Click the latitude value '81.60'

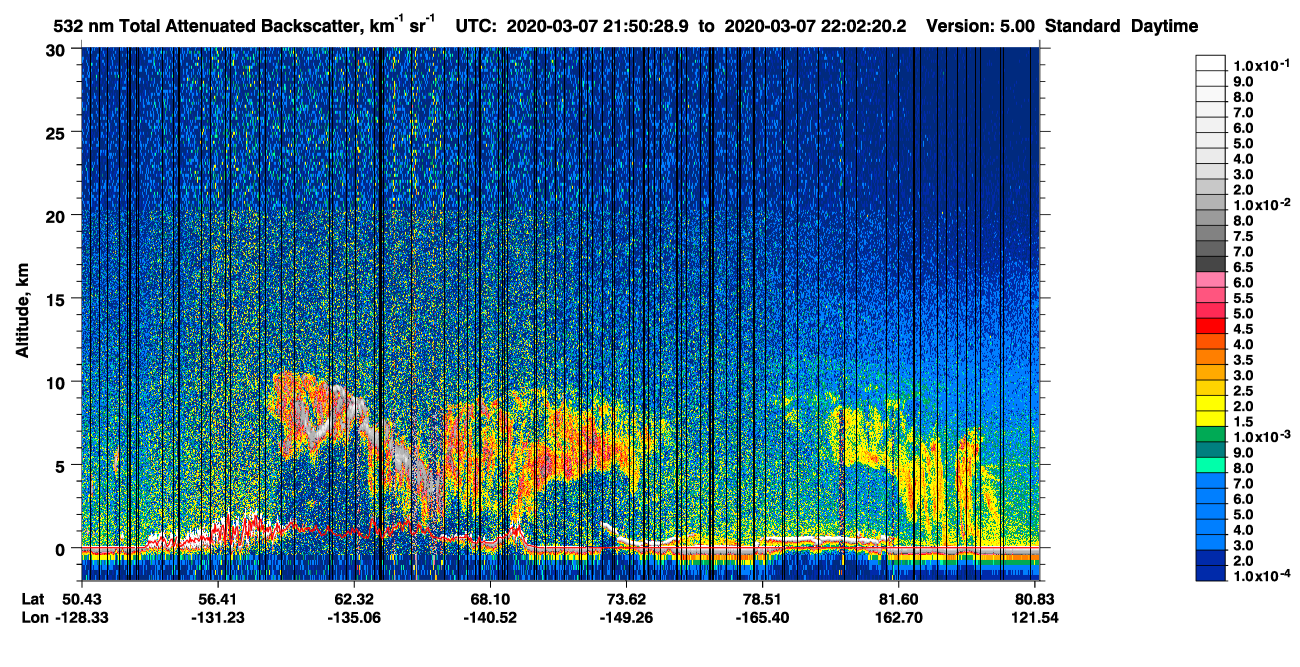pos(899,598)
